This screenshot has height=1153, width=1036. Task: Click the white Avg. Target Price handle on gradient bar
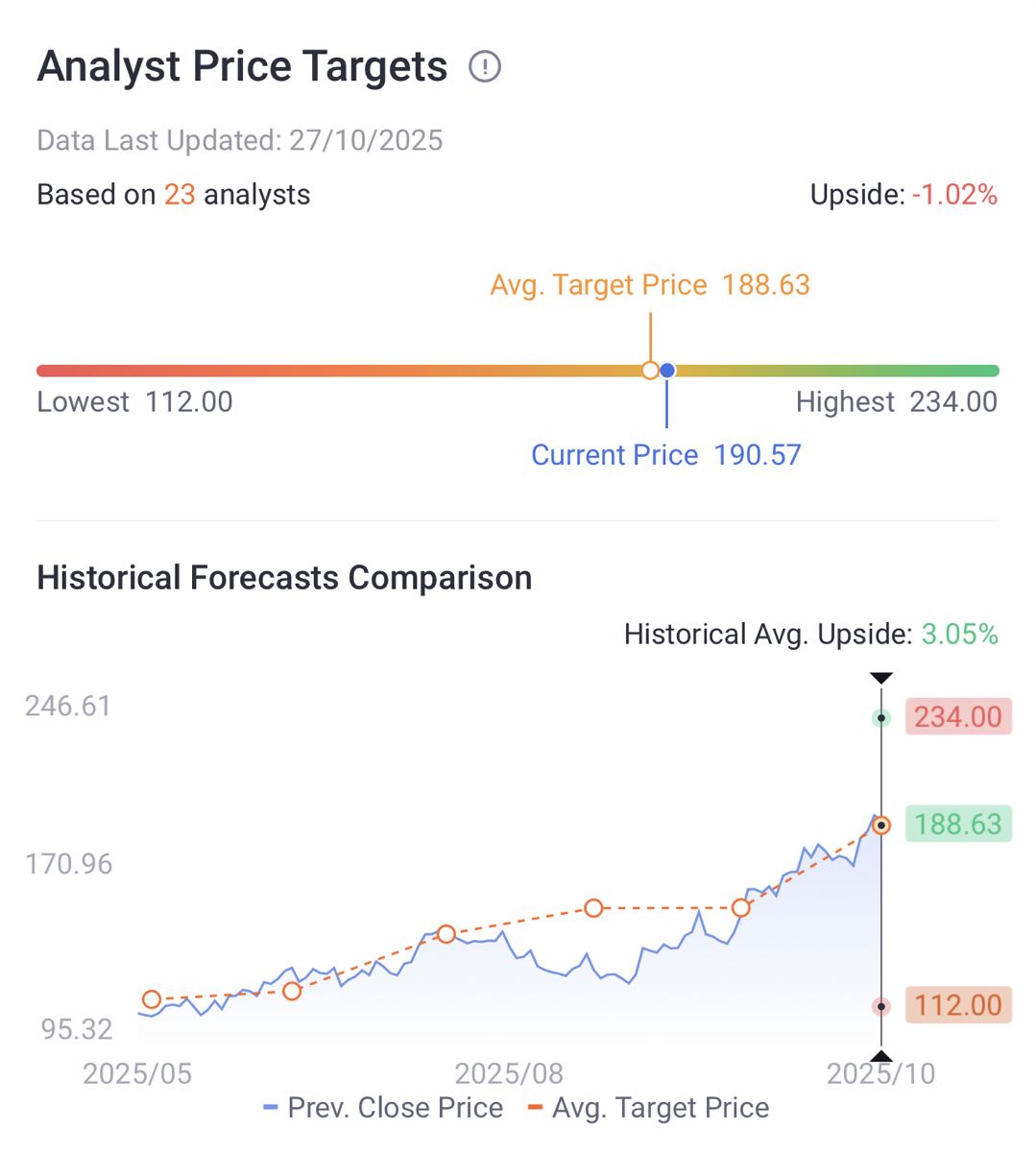coord(650,371)
